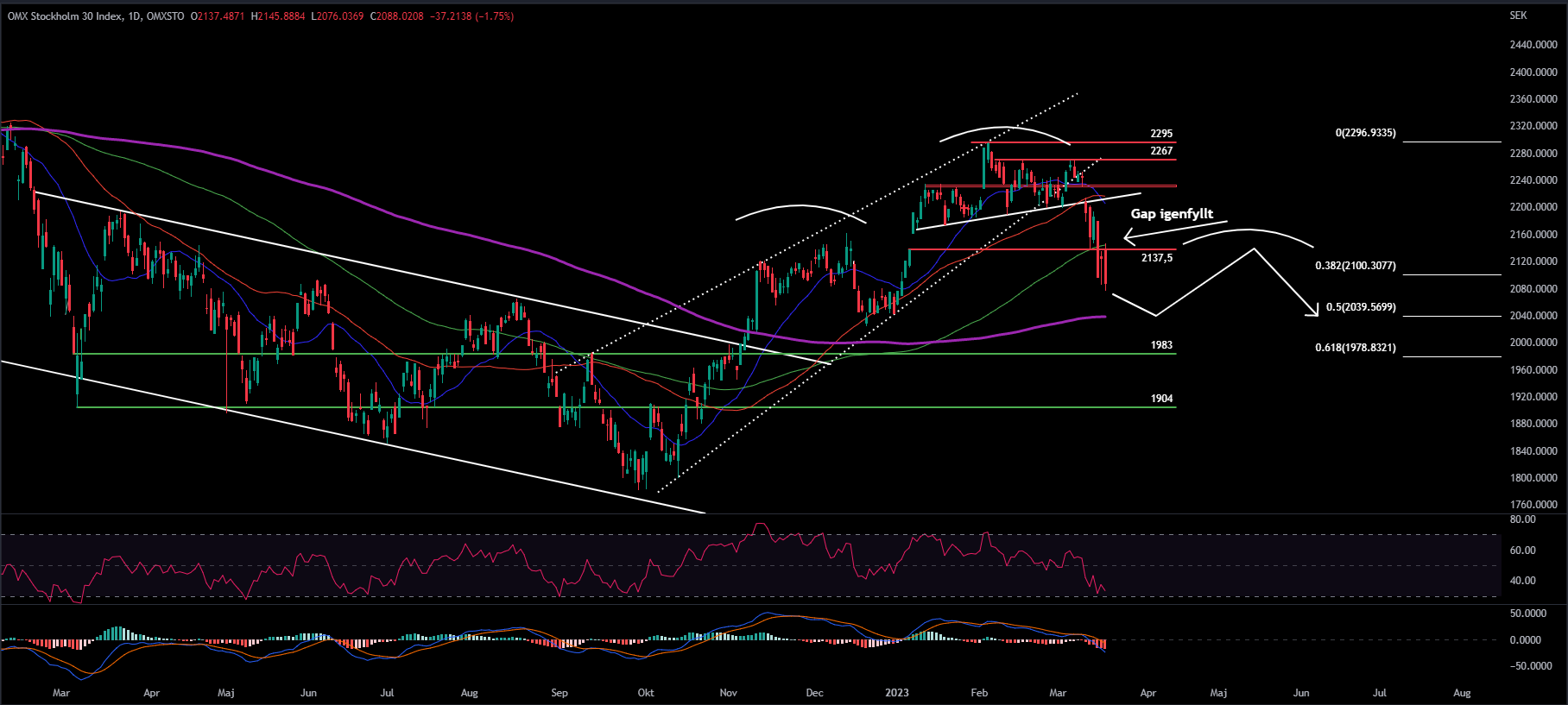The width and height of the screenshot is (1568, 705).
Task: Select the 2295 resistance level label
Action: pyautogui.click(x=1161, y=134)
